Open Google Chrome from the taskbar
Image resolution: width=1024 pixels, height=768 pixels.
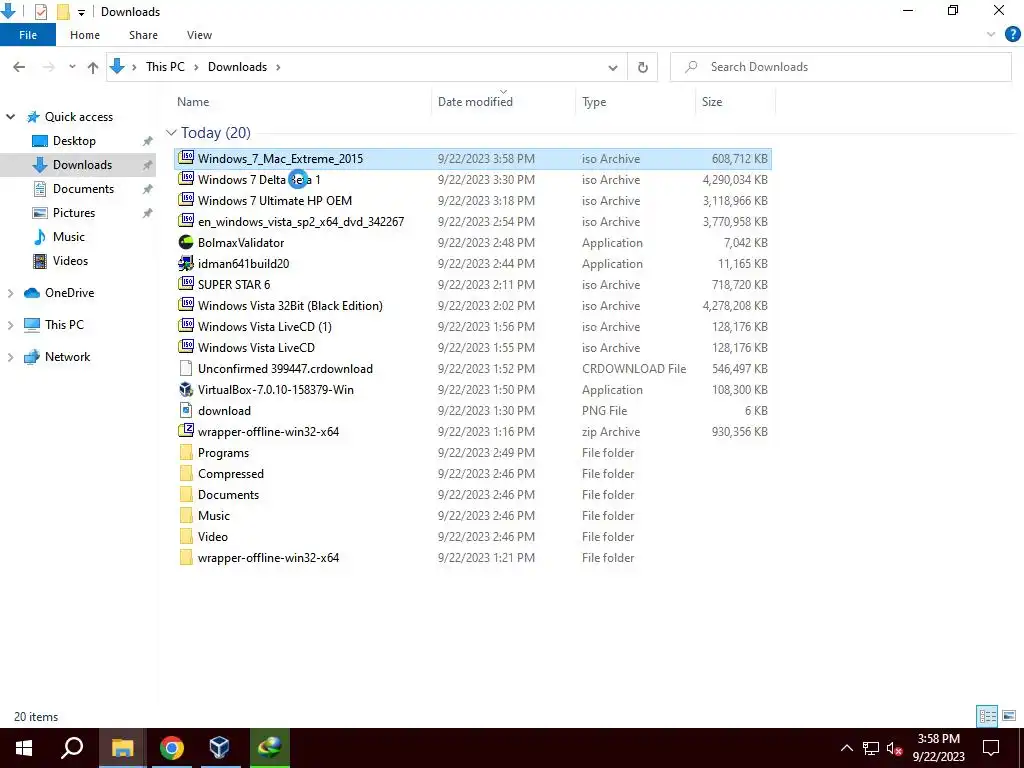coord(172,748)
